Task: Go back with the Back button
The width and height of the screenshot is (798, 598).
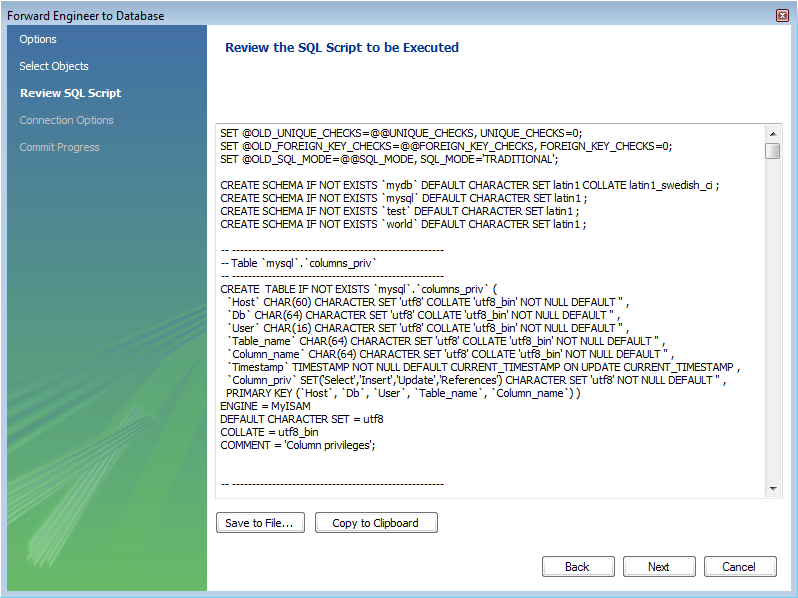Action: coord(577,567)
